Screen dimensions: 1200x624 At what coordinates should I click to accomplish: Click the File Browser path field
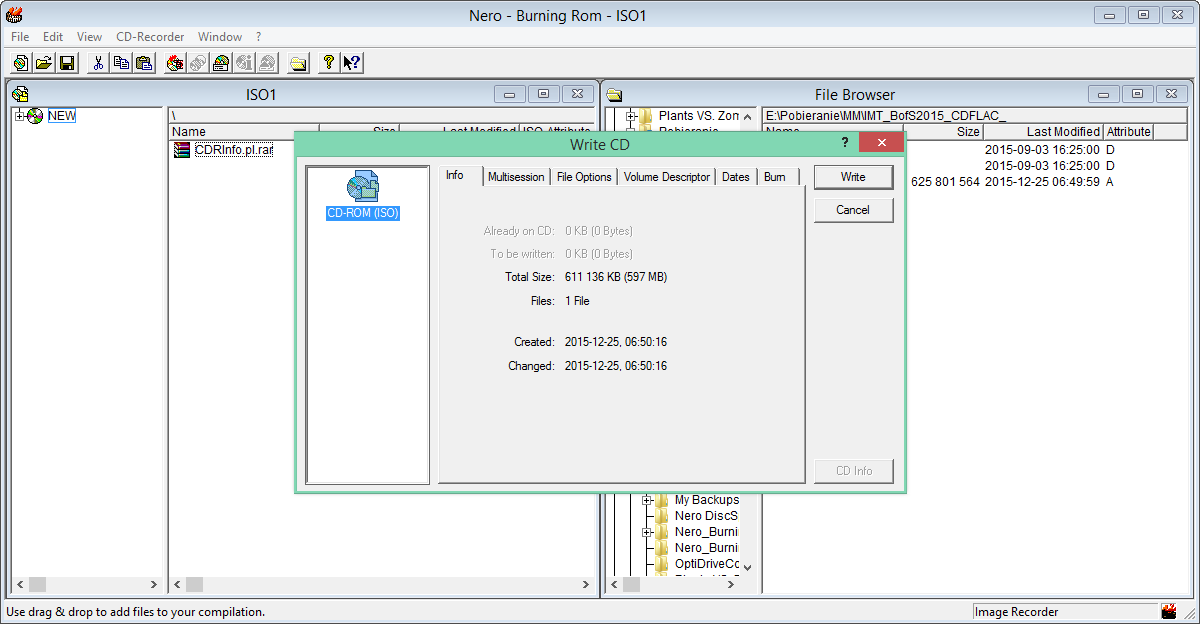pyautogui.click(x=976, y=116)
